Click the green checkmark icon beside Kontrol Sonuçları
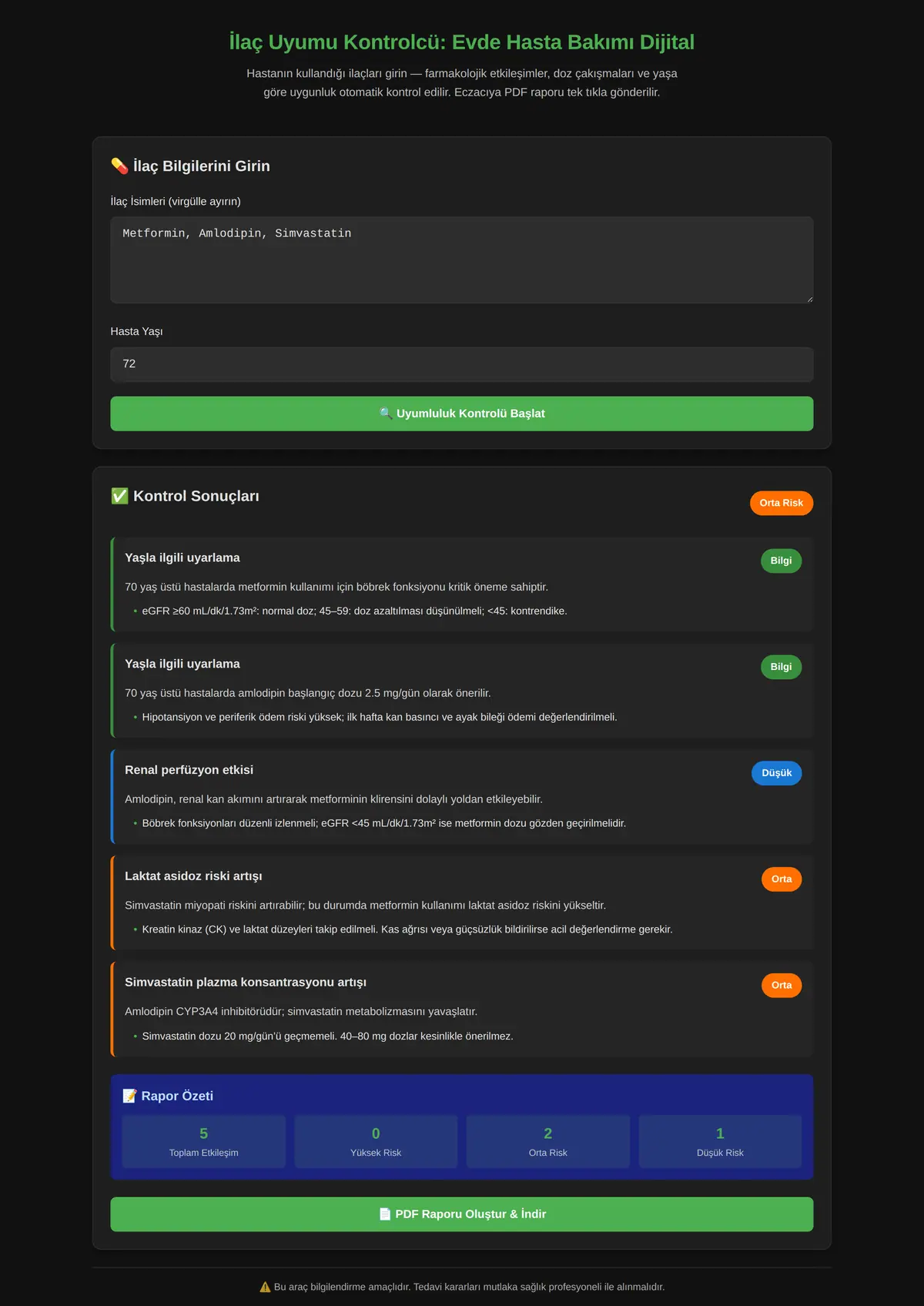The width and height of the screenshot is (924, 1306). tap(119, 496)
